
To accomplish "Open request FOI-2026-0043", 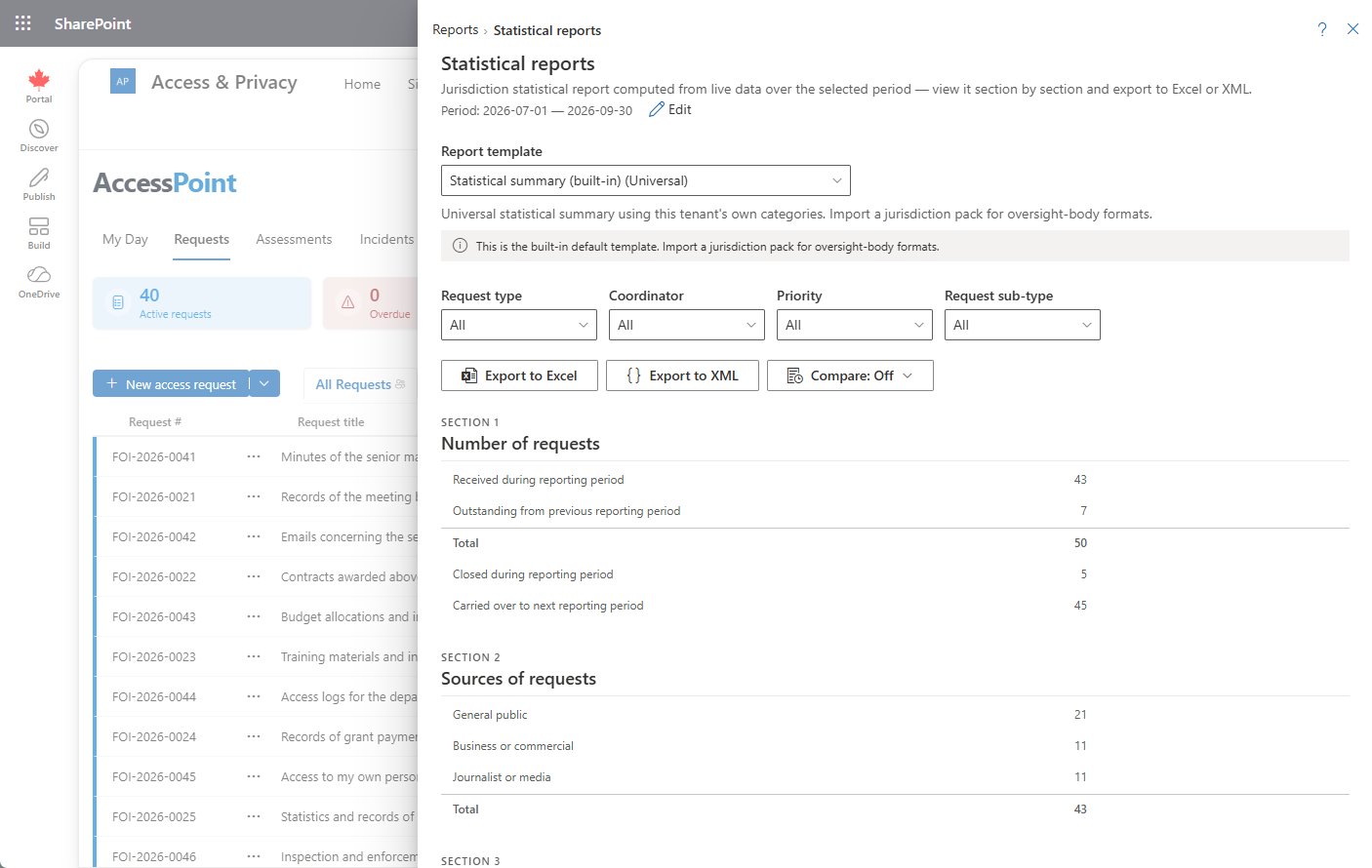I will [x=154, y=616].
